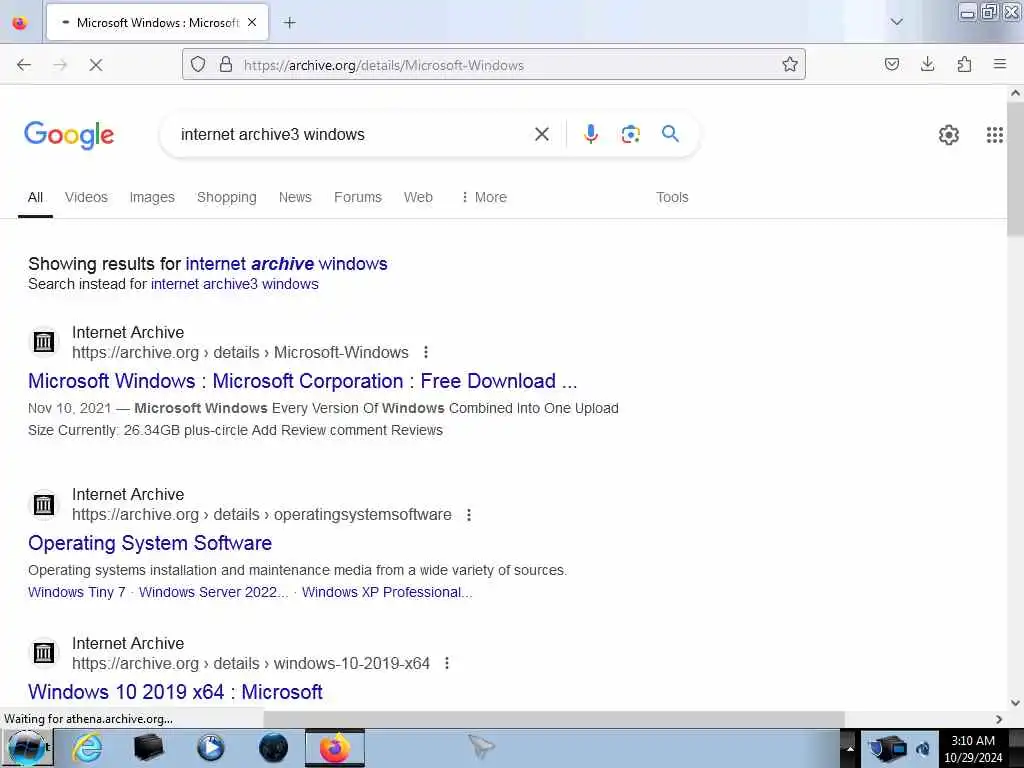This screenshot has height=768, width=1024.
Task: Open the tracking protection shield icon
Action: (x=198, y=64)
